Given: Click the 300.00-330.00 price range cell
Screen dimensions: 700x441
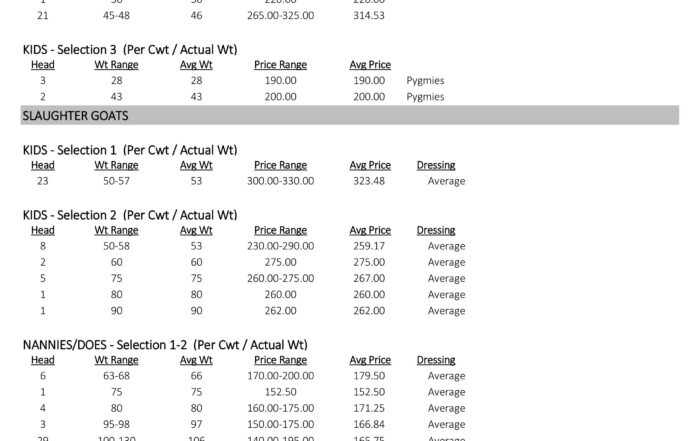Looking at the screenshot, I should click(280, 181).
